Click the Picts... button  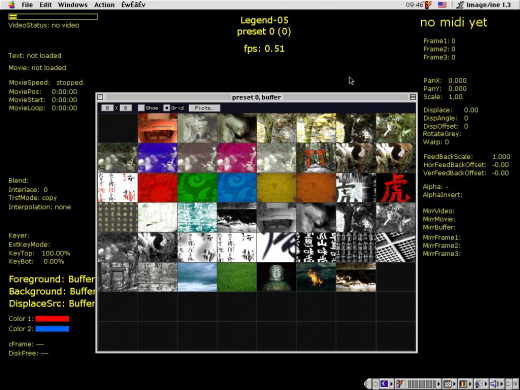pyautogui.click(x=204, y=108)
